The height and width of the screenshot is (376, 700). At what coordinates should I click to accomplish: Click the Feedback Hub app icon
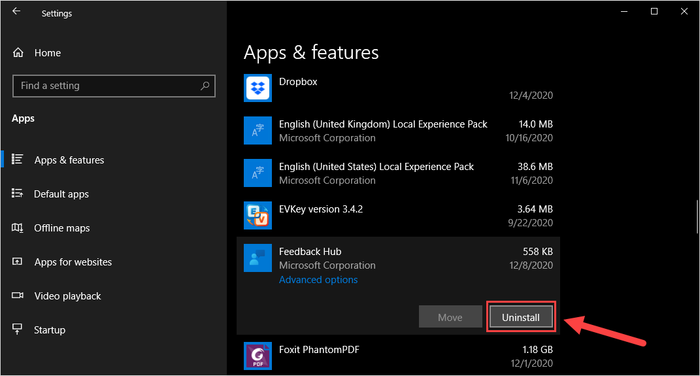click(258, 258)
